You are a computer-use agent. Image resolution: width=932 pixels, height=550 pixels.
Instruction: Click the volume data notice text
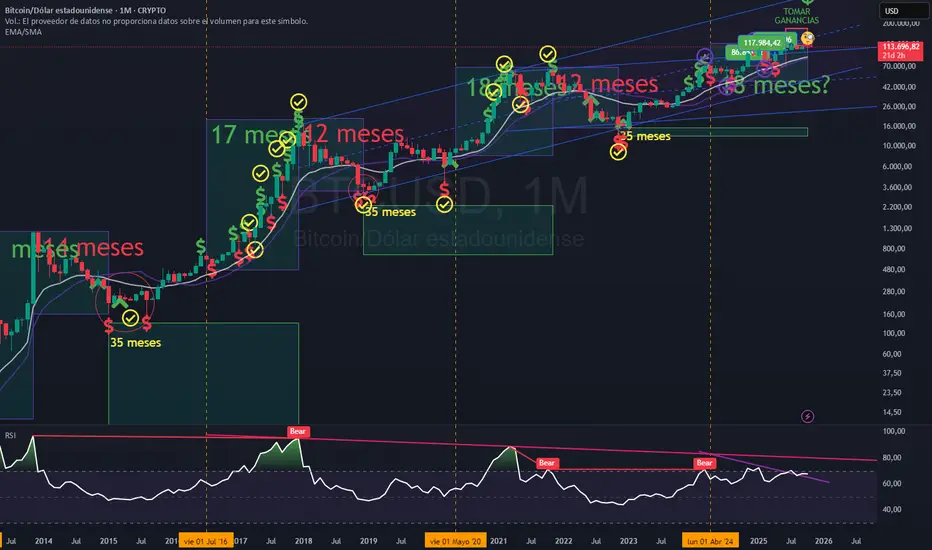tap(156, 21)
